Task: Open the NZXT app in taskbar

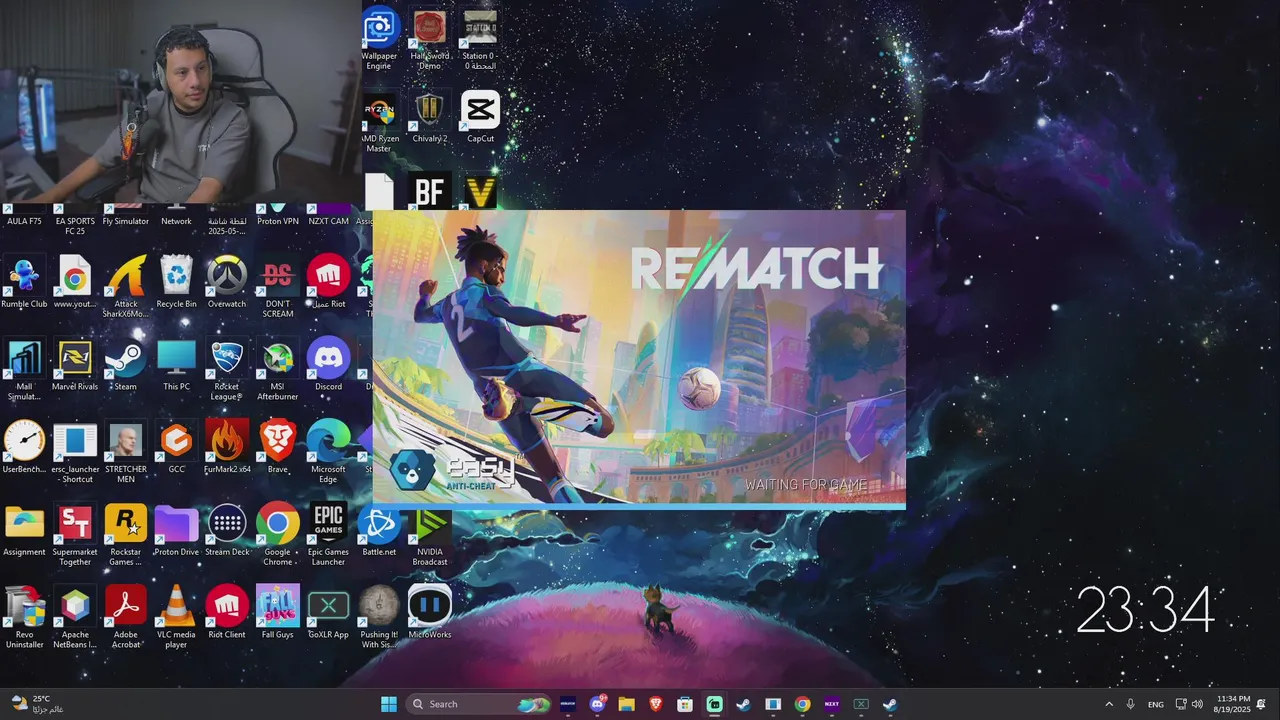Action: point(831,704)
